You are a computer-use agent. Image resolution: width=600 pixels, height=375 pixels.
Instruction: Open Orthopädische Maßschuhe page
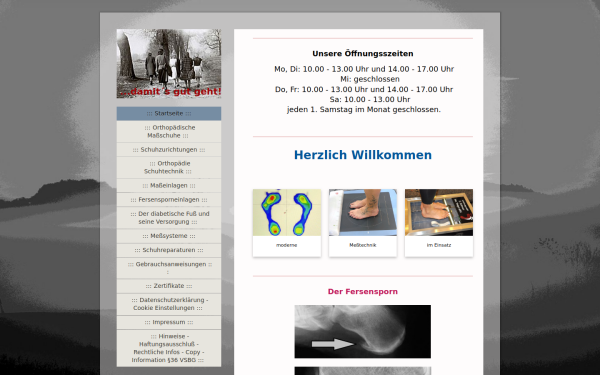pos(169,132)
